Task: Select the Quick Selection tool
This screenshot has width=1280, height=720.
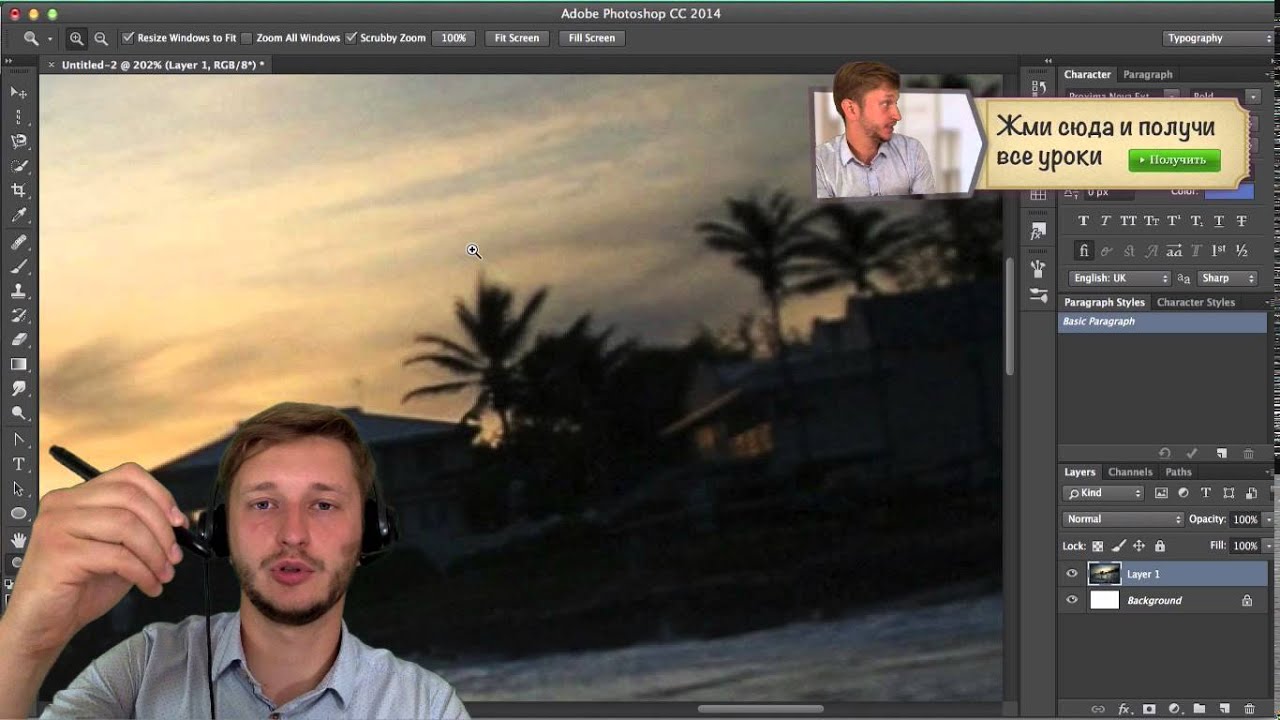Action: coord(18,166)
